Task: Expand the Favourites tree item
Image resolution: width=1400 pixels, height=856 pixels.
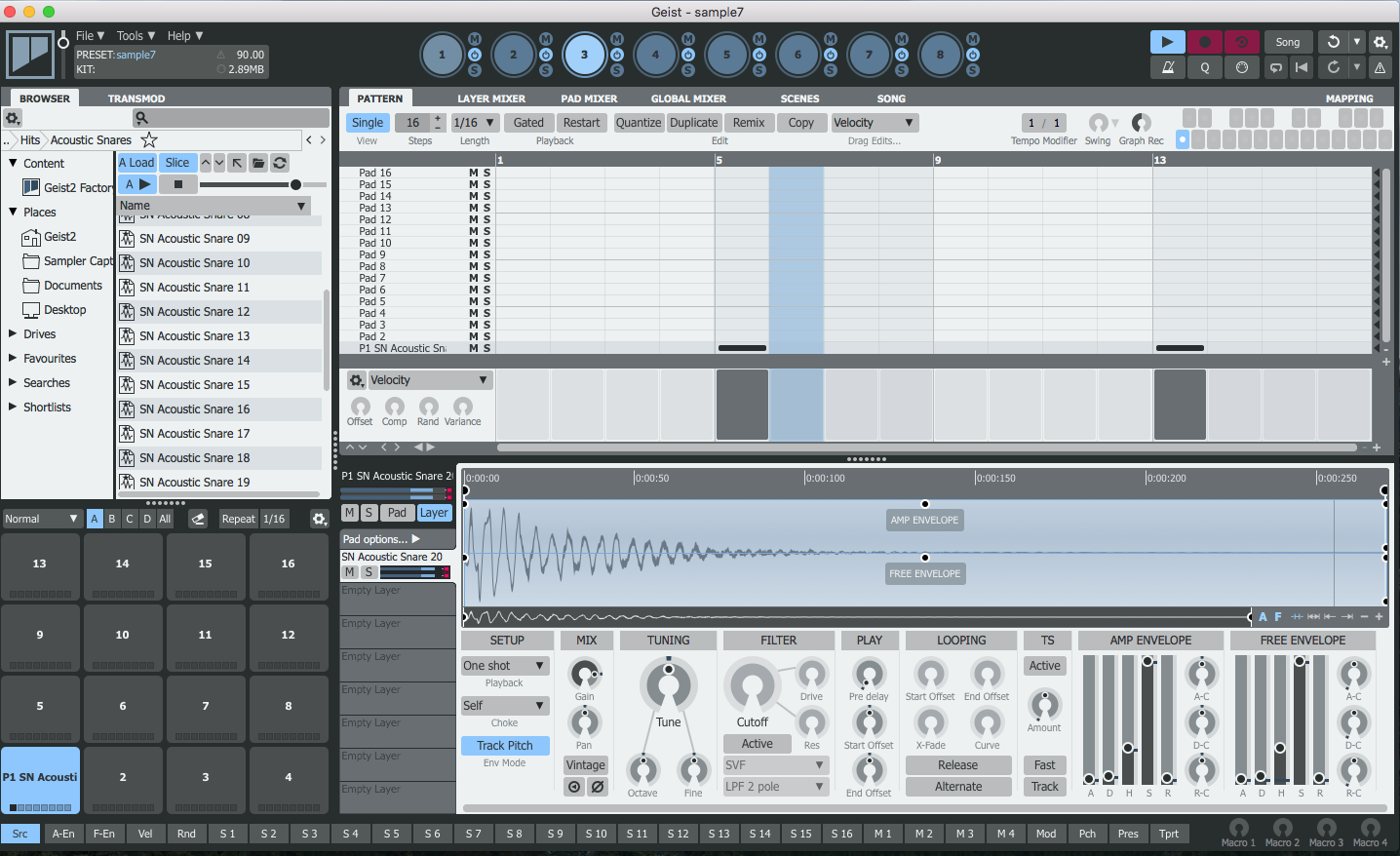Action: [14, 358]
